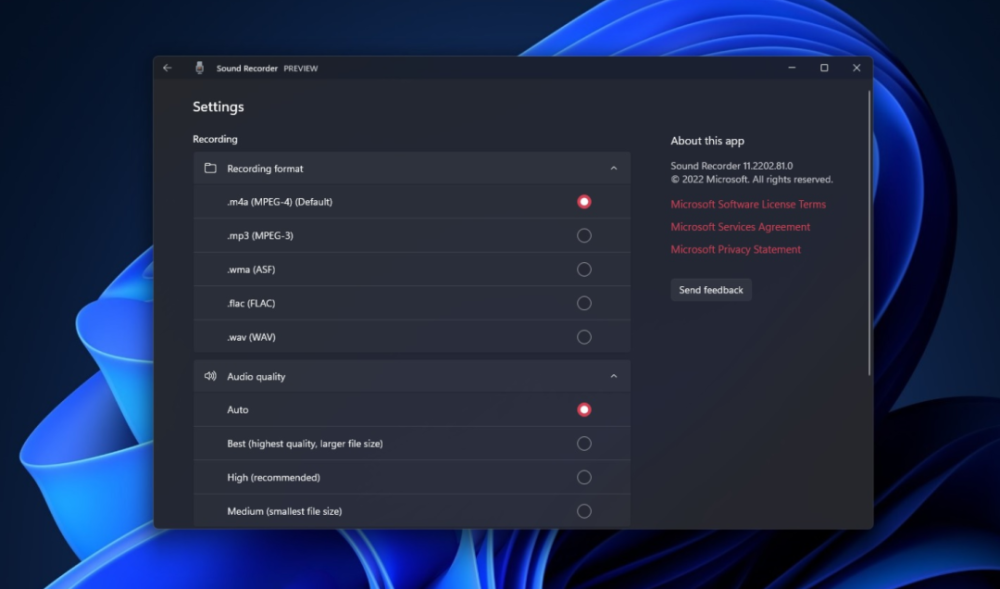Select the .wav (WAV) radio button

(584, 337)
